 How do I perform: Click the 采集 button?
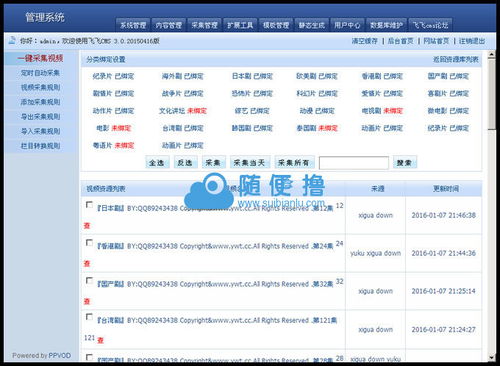point(213,162)
